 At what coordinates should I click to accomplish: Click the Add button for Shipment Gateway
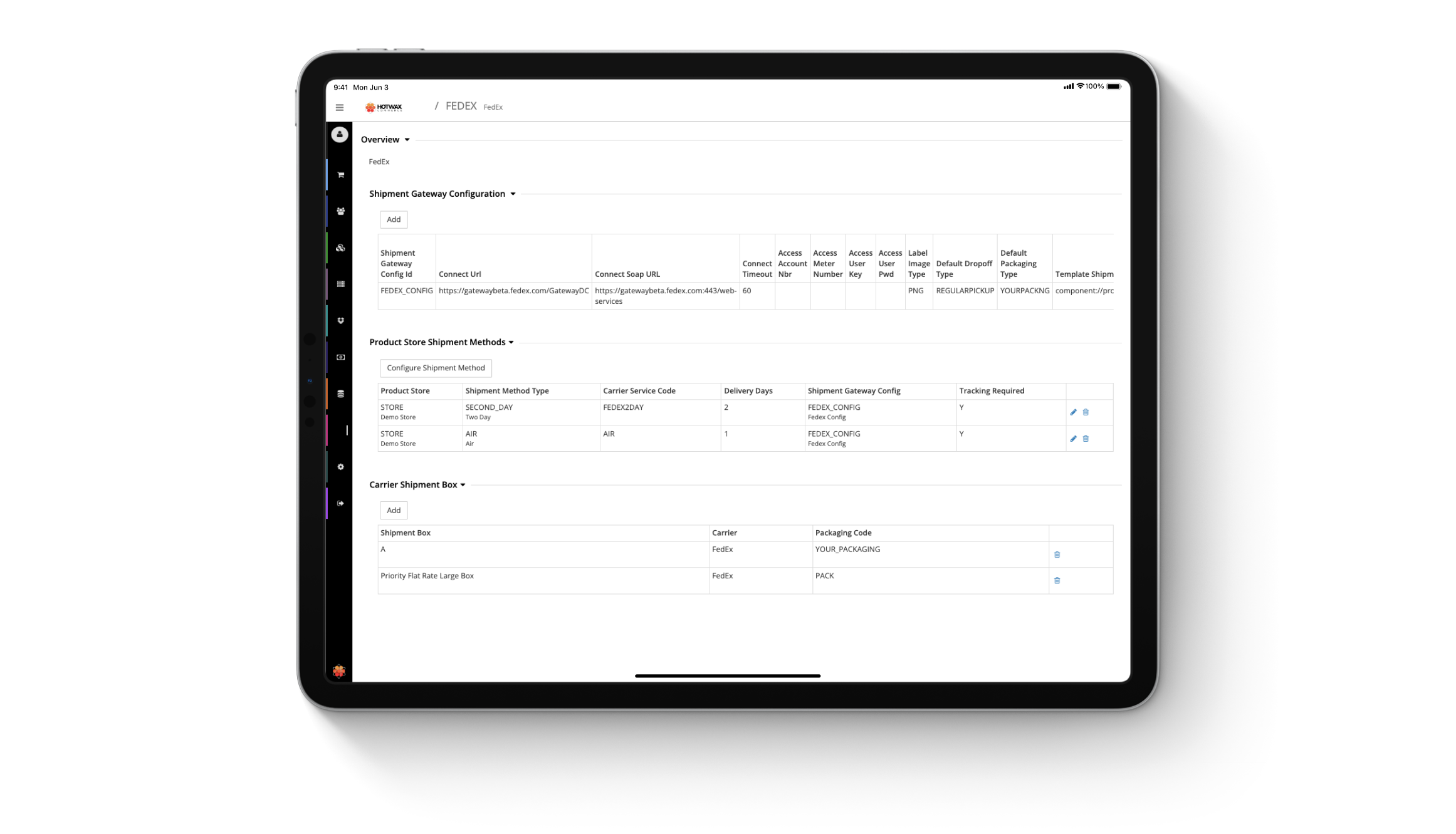pyautogui.click(x=394, y=219)
